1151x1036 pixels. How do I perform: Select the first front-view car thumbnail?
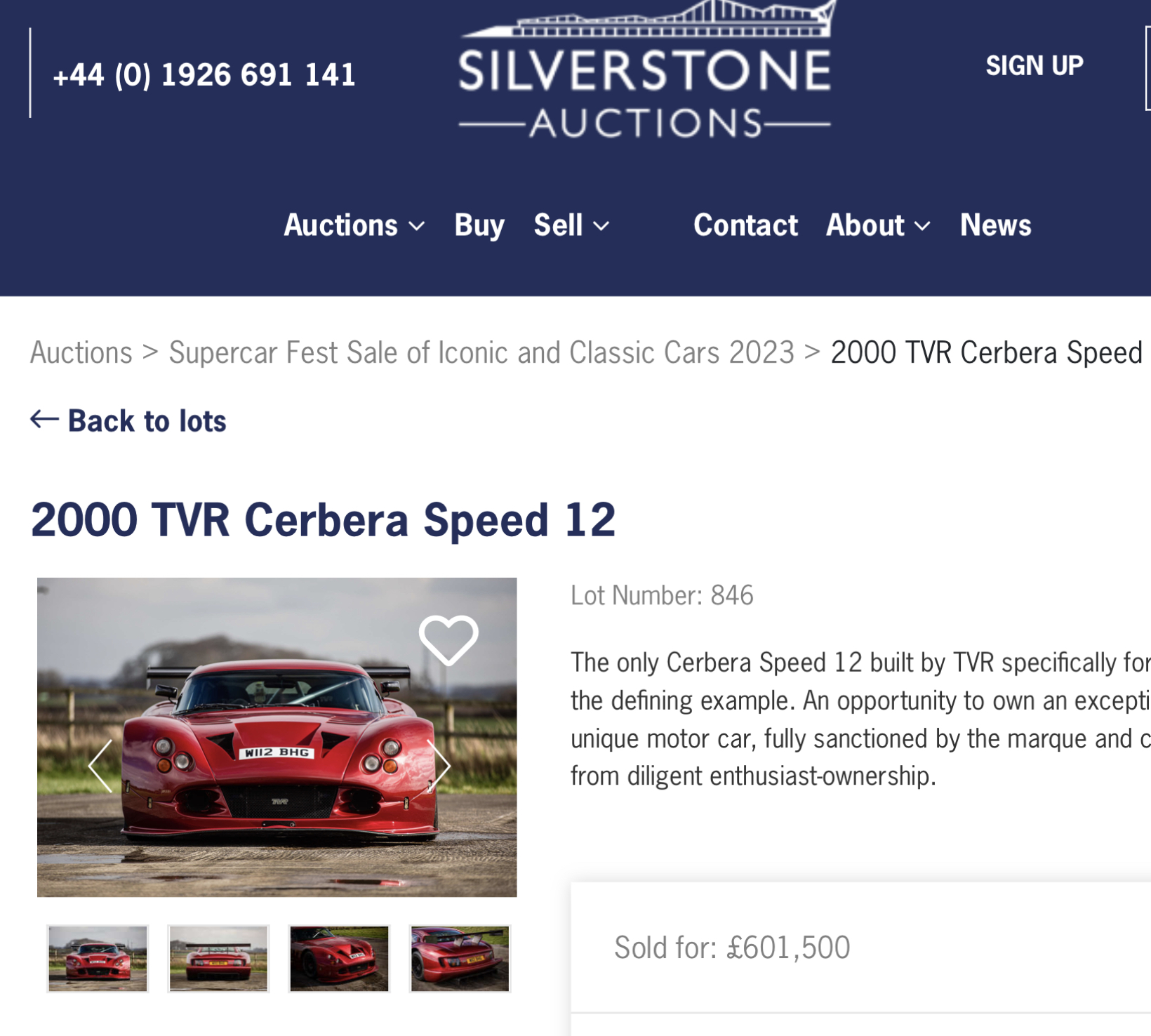pyautogui.click(x=98, y=959)
